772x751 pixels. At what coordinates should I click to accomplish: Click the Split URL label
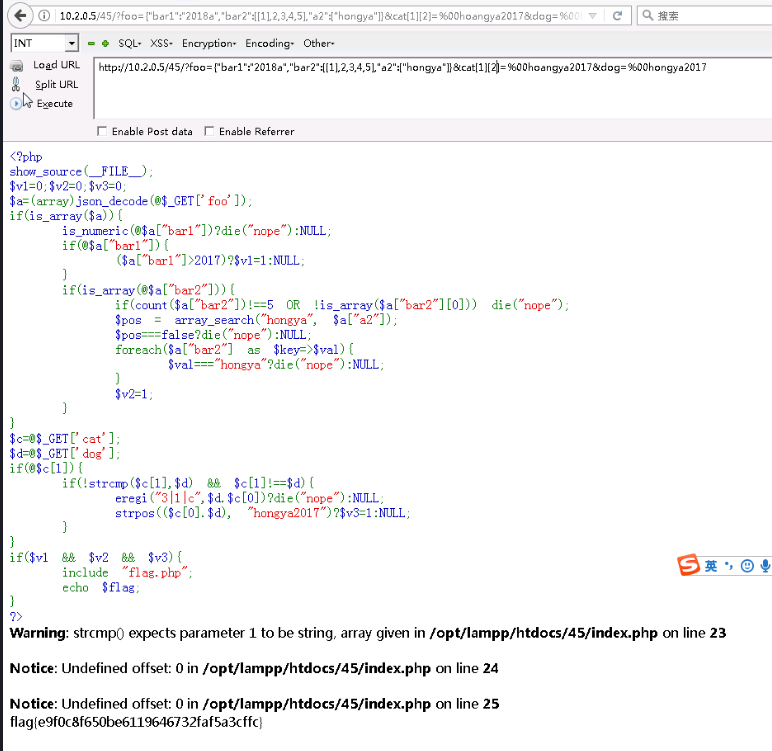click(56, 85)
